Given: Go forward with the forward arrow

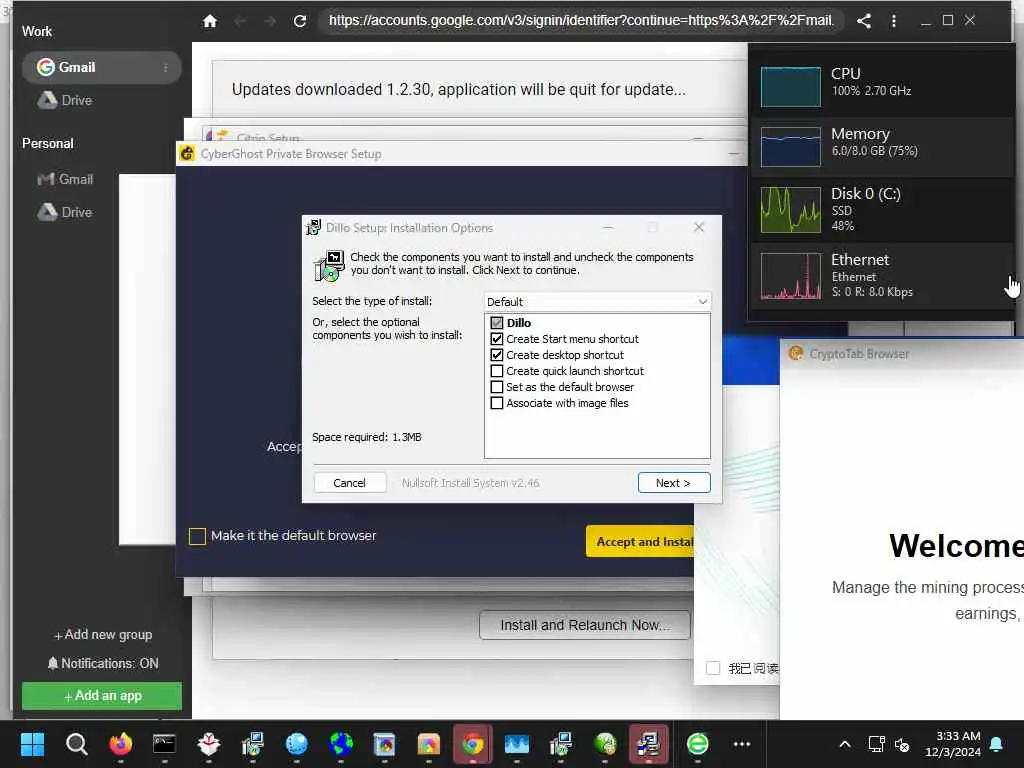Looking at the screenshot, I should tap(270, 21).
